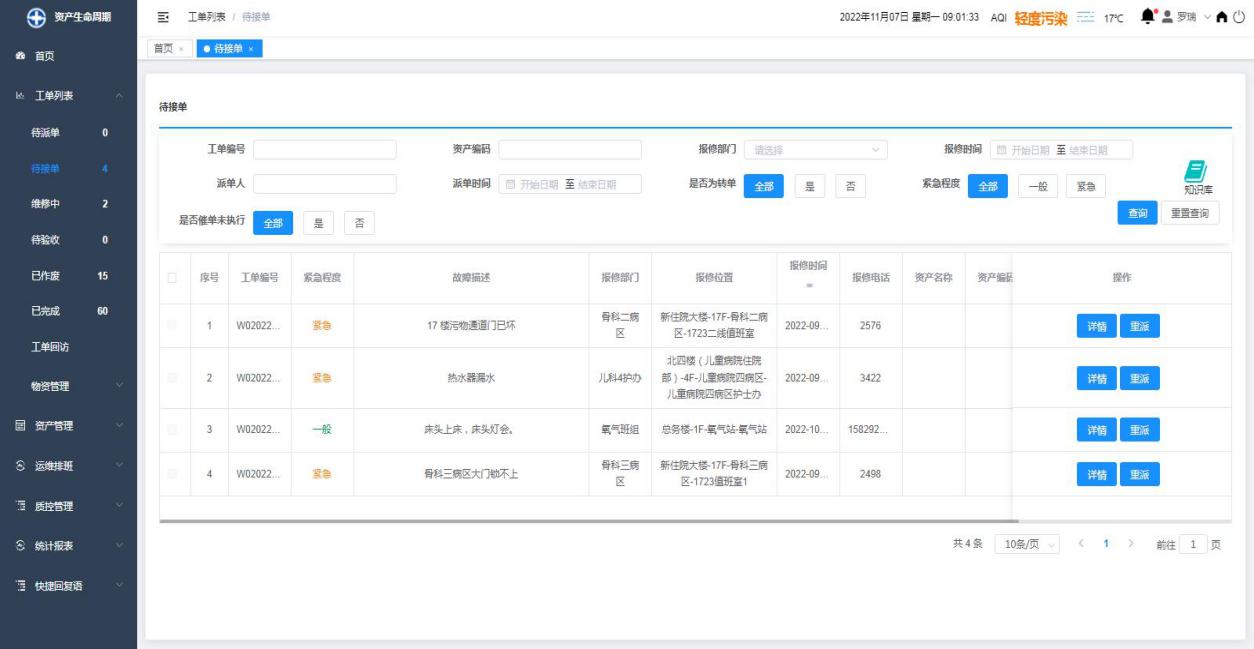Click the sort icon under 报修时间 header

(808, 285)
